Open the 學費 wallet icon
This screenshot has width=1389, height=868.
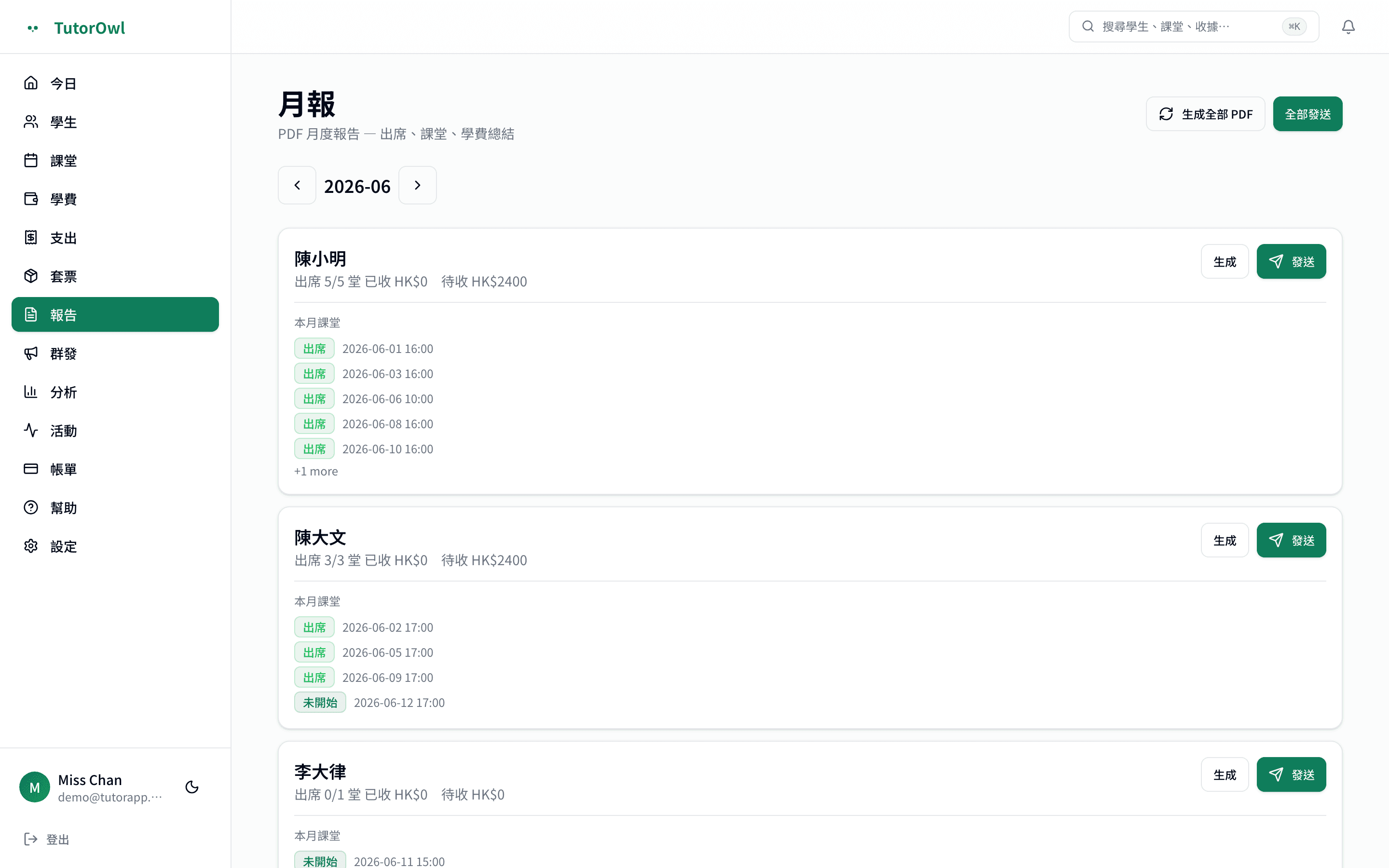[31, 199]
